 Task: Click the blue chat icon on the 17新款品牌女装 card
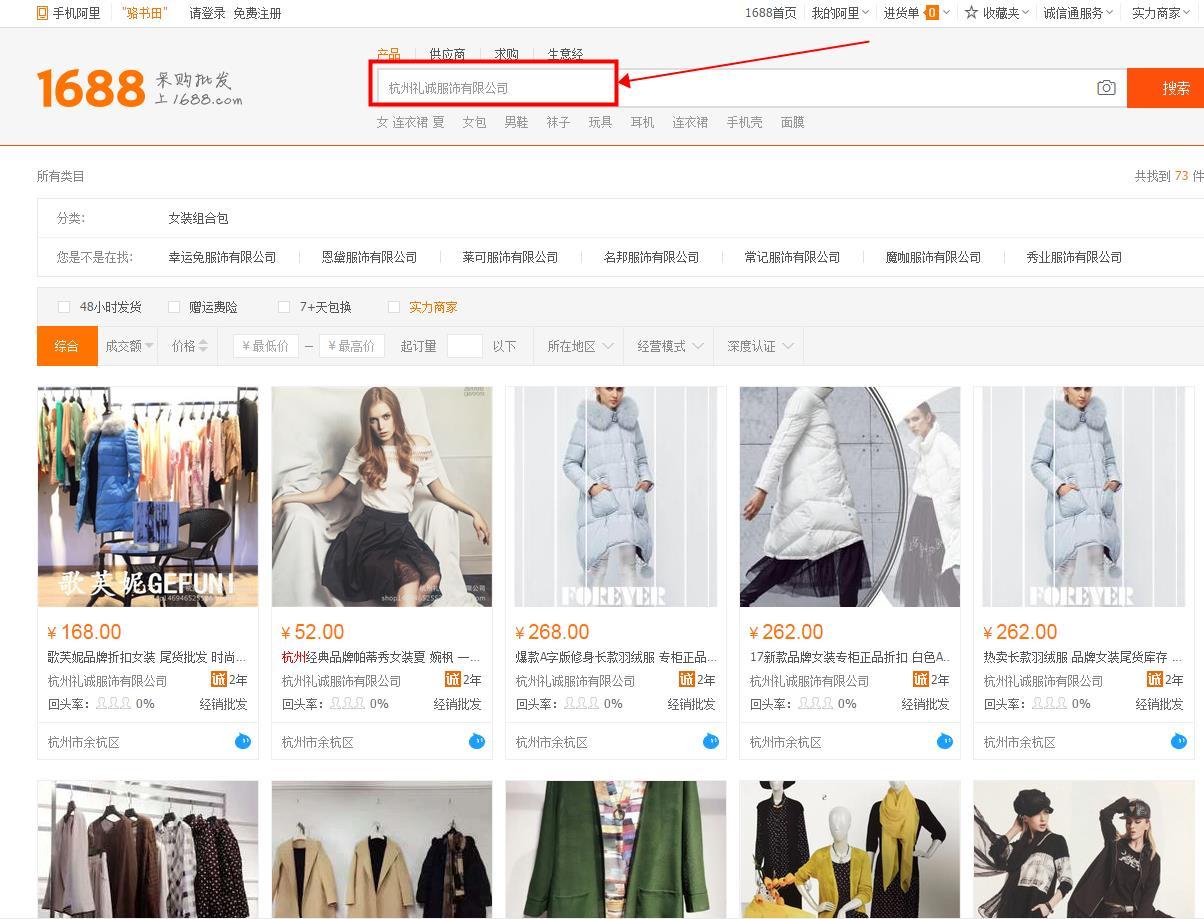click(x=944, y=741)
